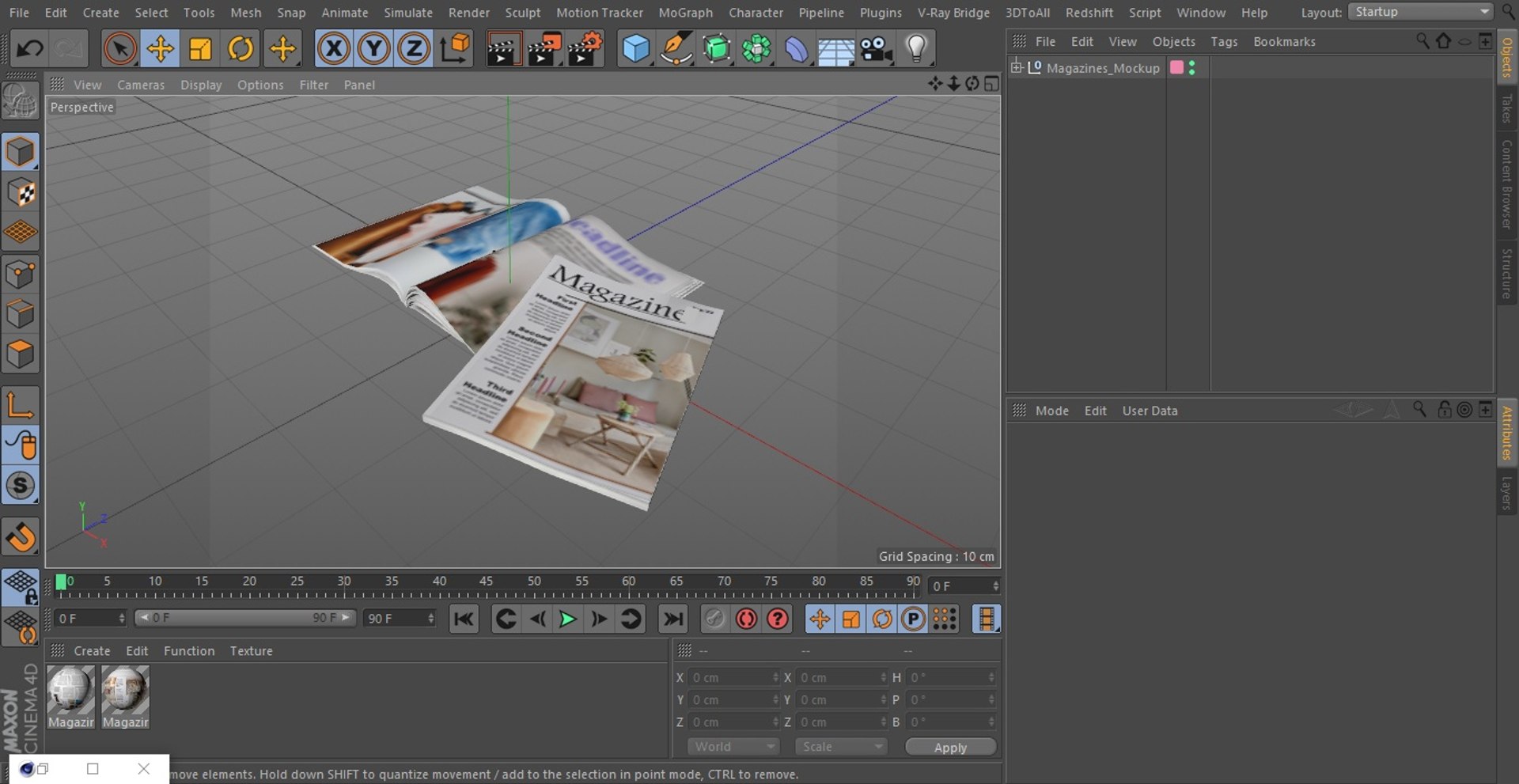Open the Simulate menu

pos(408,13)
